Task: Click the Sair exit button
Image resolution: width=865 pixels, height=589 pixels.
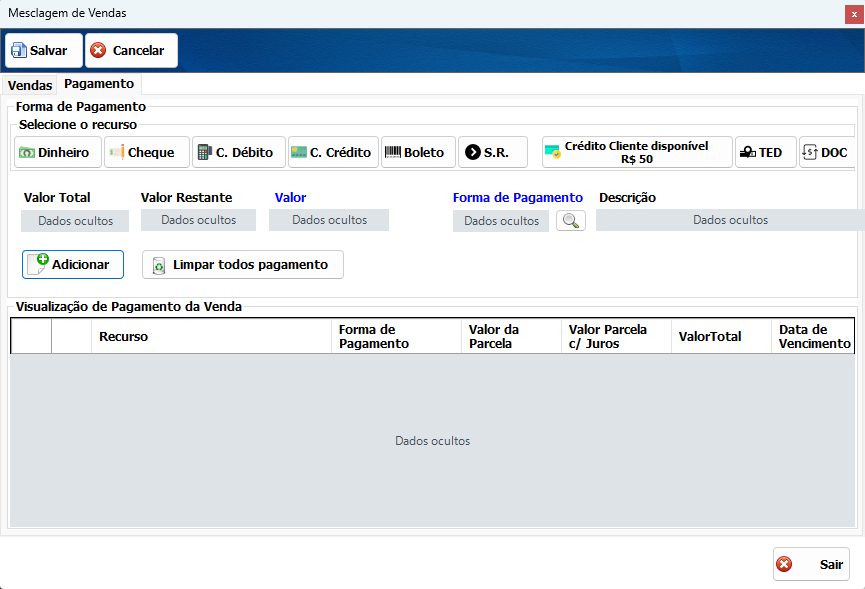Action: (x=811, y=564)
